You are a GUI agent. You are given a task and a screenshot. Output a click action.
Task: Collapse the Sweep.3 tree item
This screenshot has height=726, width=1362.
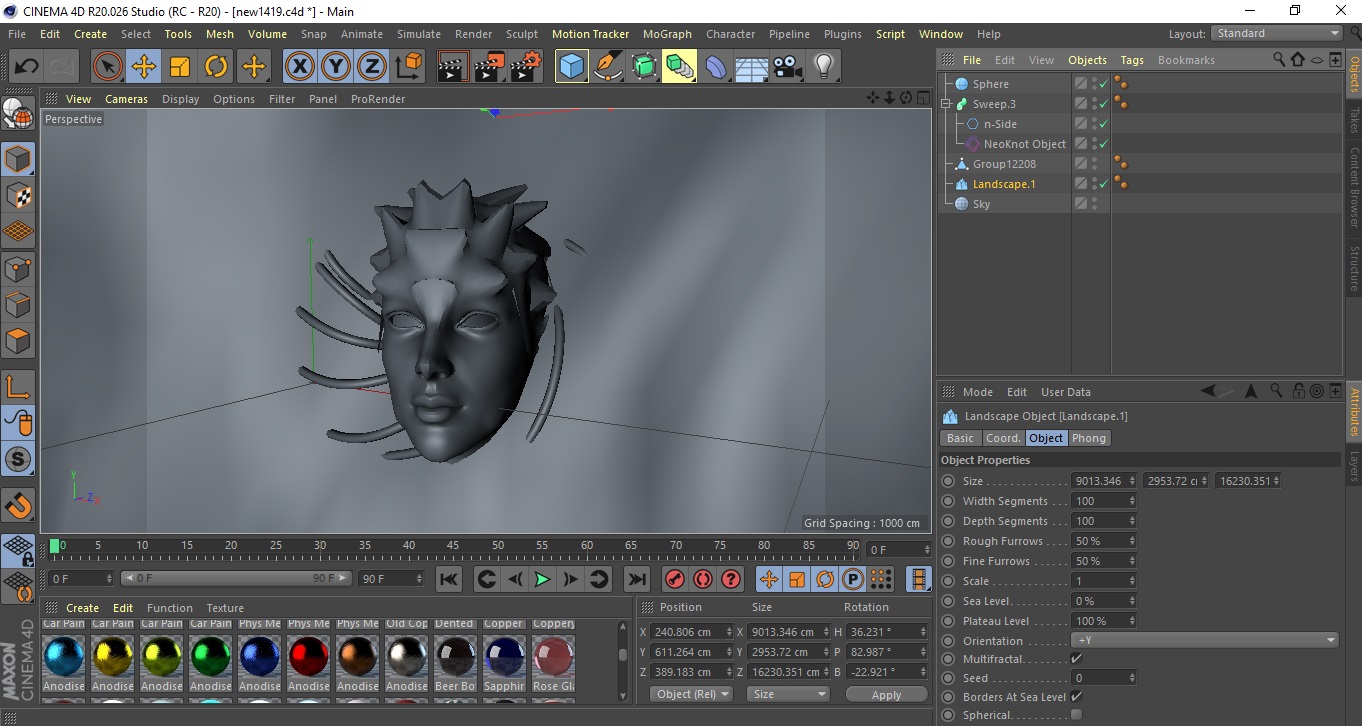[946, 104]
